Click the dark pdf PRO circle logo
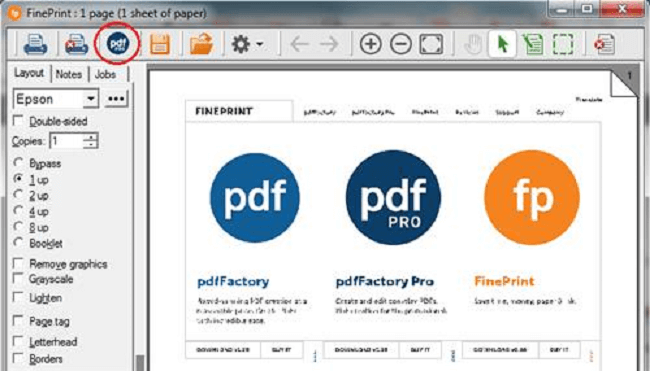Image resolution: width=650 pixels, height=371 pixels. click(x=393, y=197)
